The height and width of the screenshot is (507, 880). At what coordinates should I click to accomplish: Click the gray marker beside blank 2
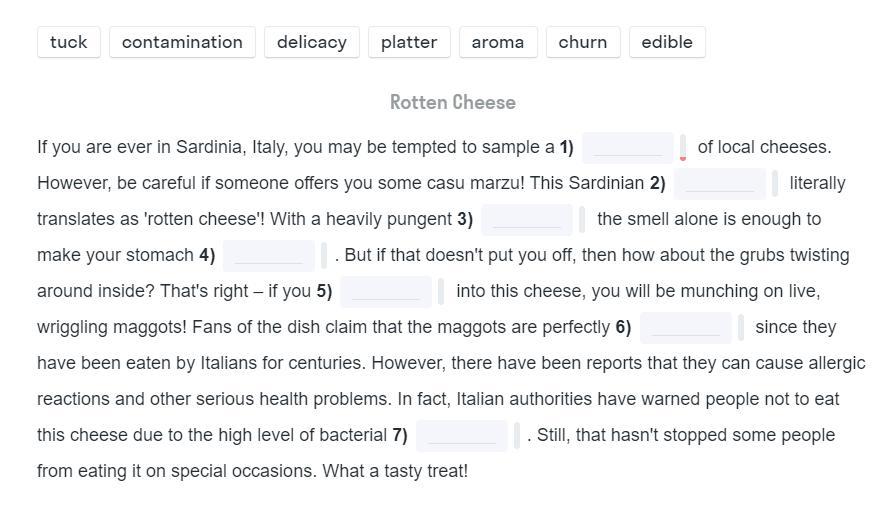pos(775,184)
